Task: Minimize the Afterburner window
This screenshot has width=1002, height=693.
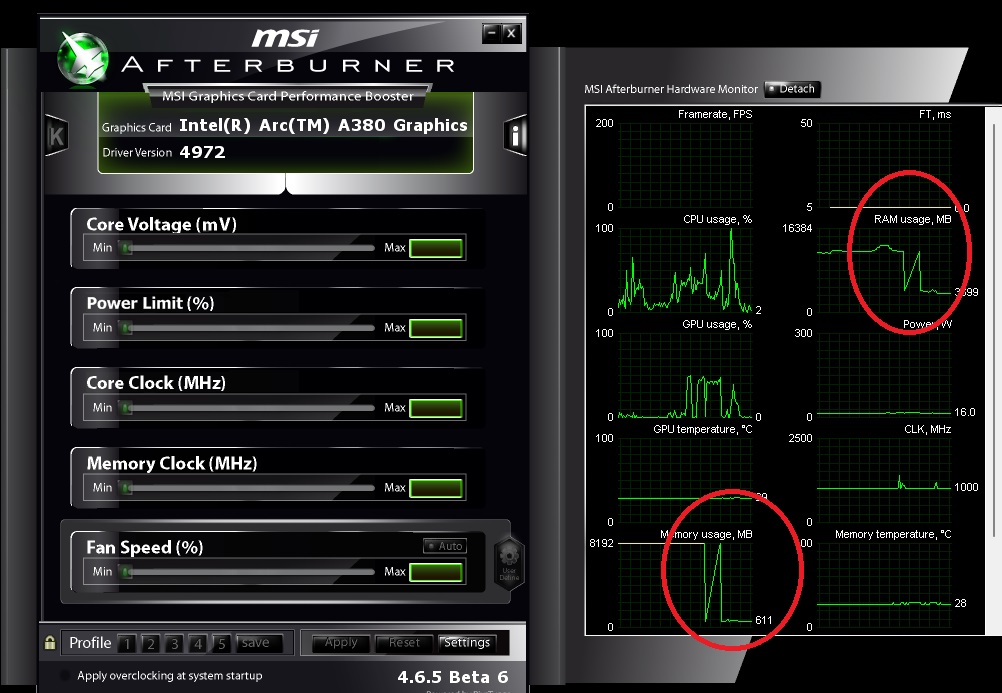Action: click(x=491, y=33)
